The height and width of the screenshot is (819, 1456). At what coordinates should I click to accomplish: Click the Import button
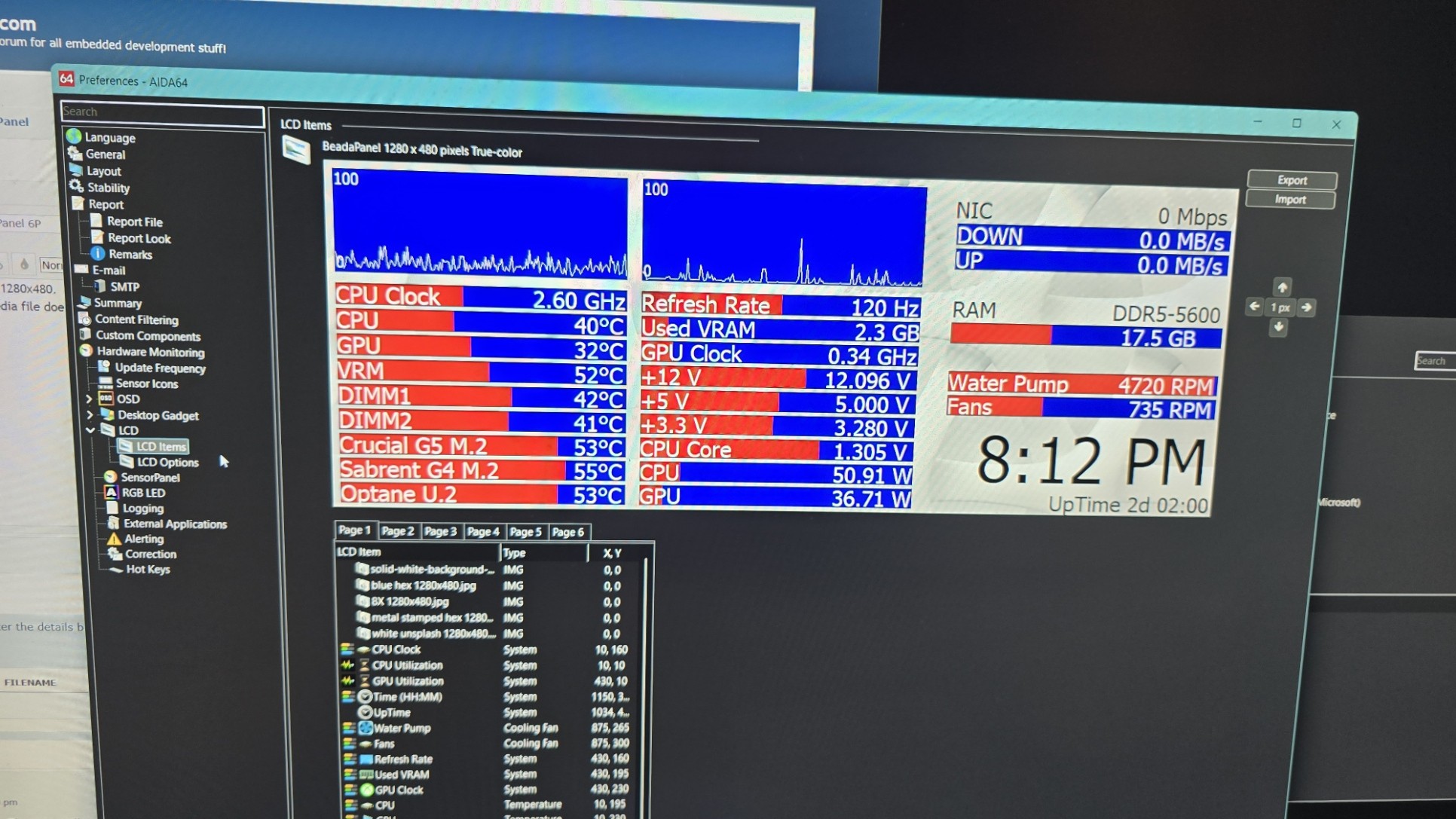click(1289, 200)
